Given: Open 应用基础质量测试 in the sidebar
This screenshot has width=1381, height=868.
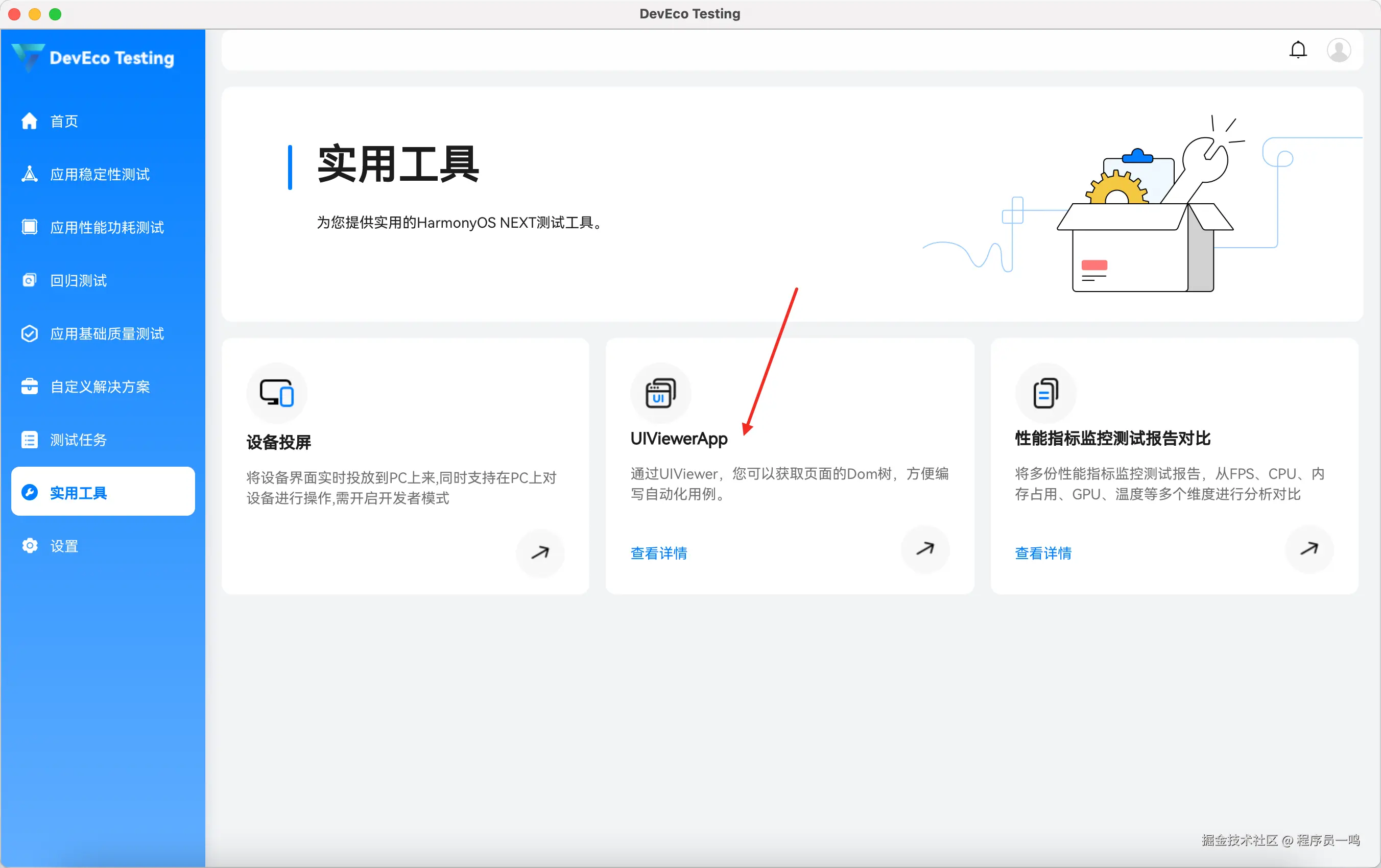Looking at the screenshot, I should tap(107, 334).
